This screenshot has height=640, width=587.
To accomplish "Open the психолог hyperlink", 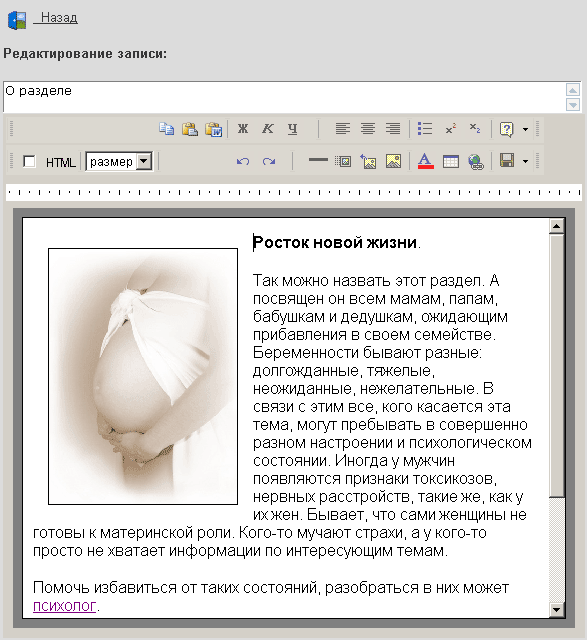I will click(64, 606).
